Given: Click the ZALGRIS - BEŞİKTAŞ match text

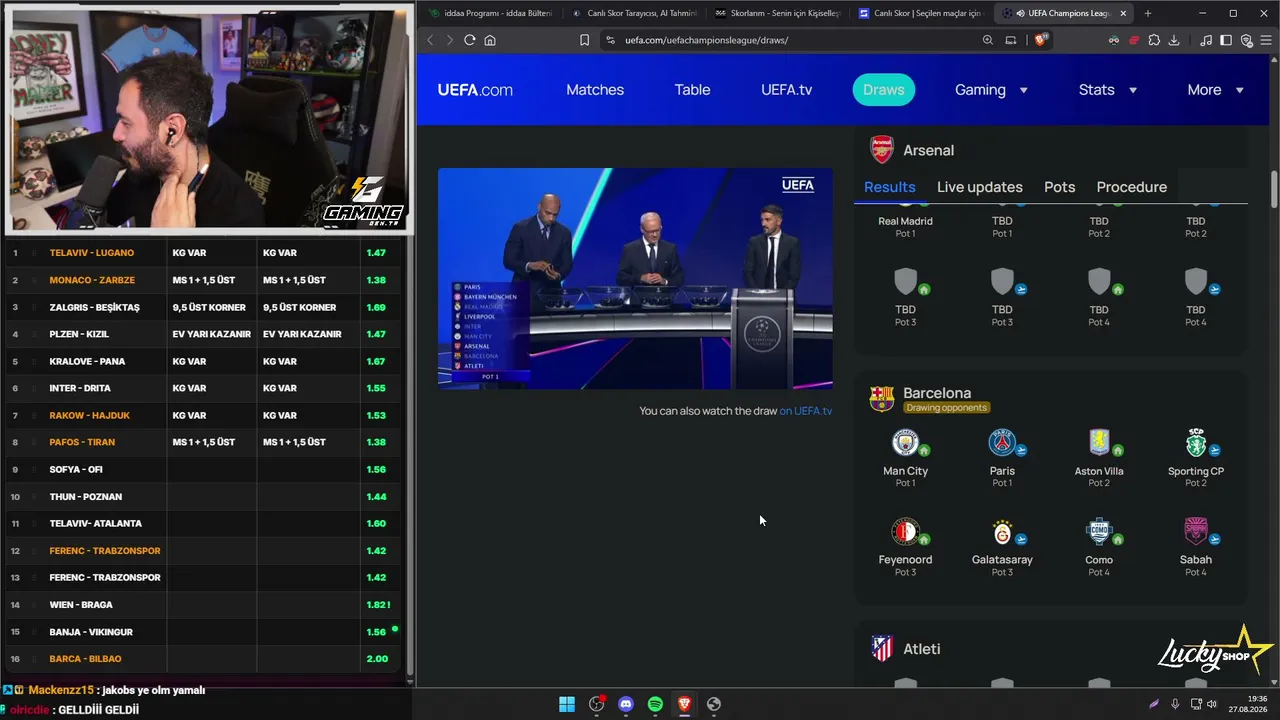Looking at the screenshot, I should (95, 307).
